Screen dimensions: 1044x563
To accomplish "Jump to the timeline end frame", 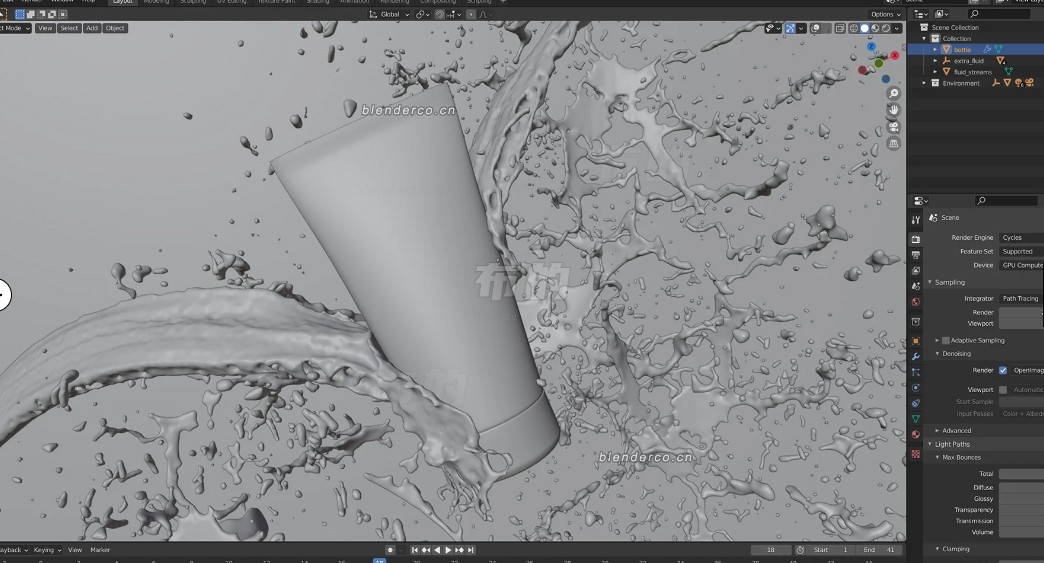I will click(x=471, y=550).
